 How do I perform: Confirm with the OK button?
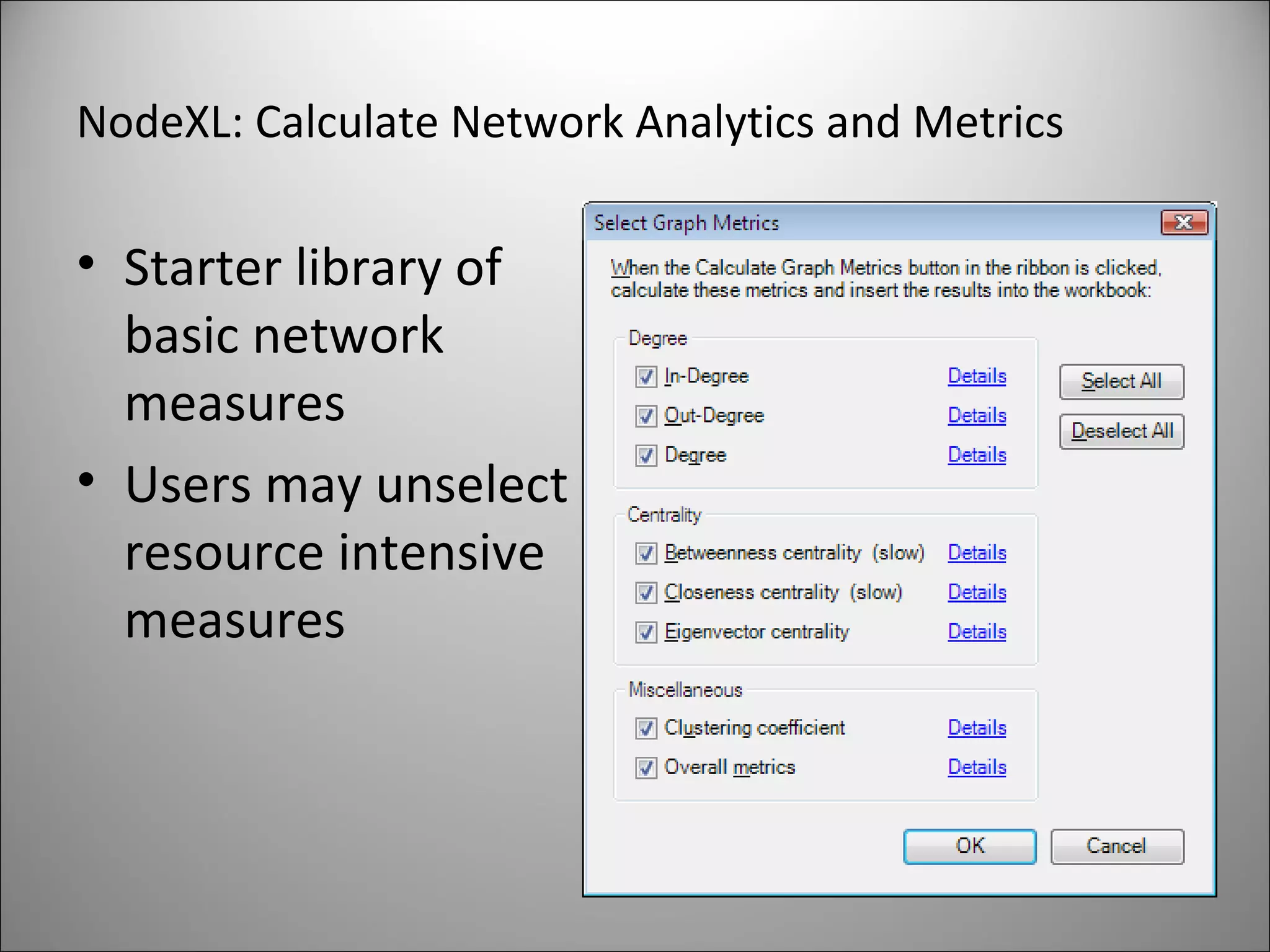pyautogui.click(x=970, y=846)
